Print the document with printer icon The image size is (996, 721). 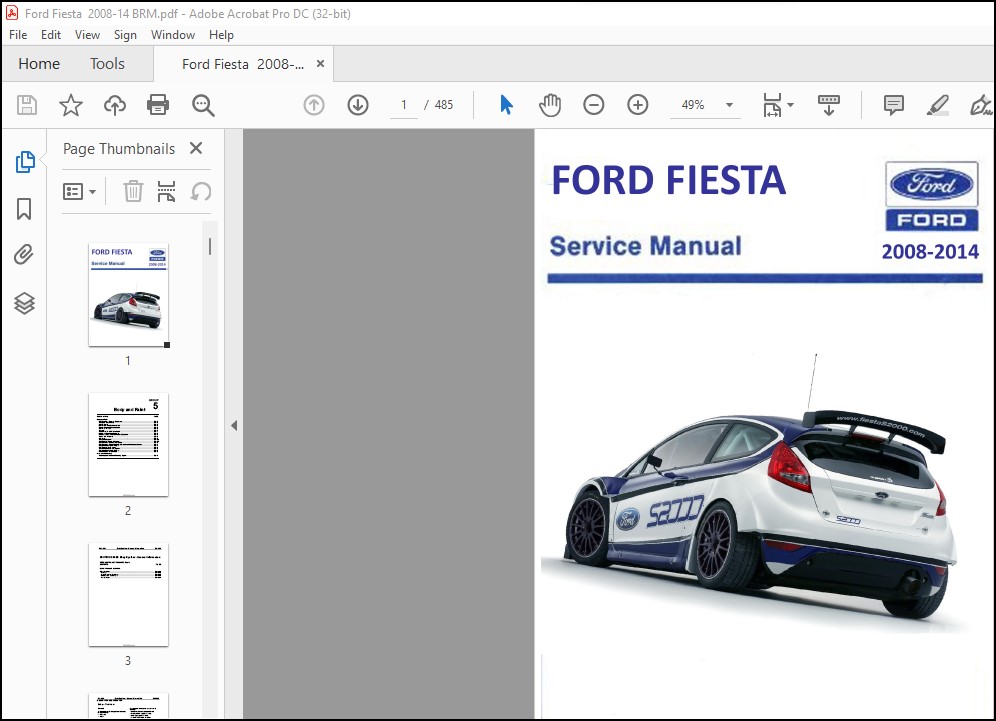coord(158,105)
